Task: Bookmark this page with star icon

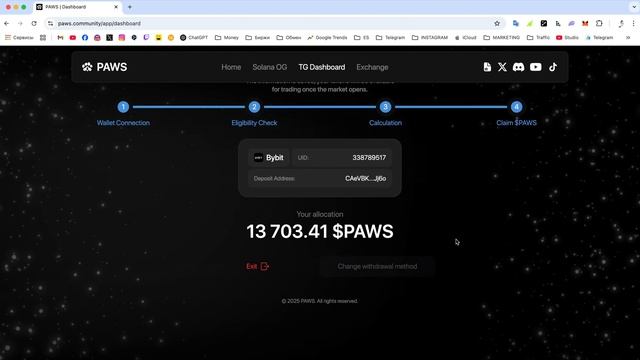Action: [497, 24]
